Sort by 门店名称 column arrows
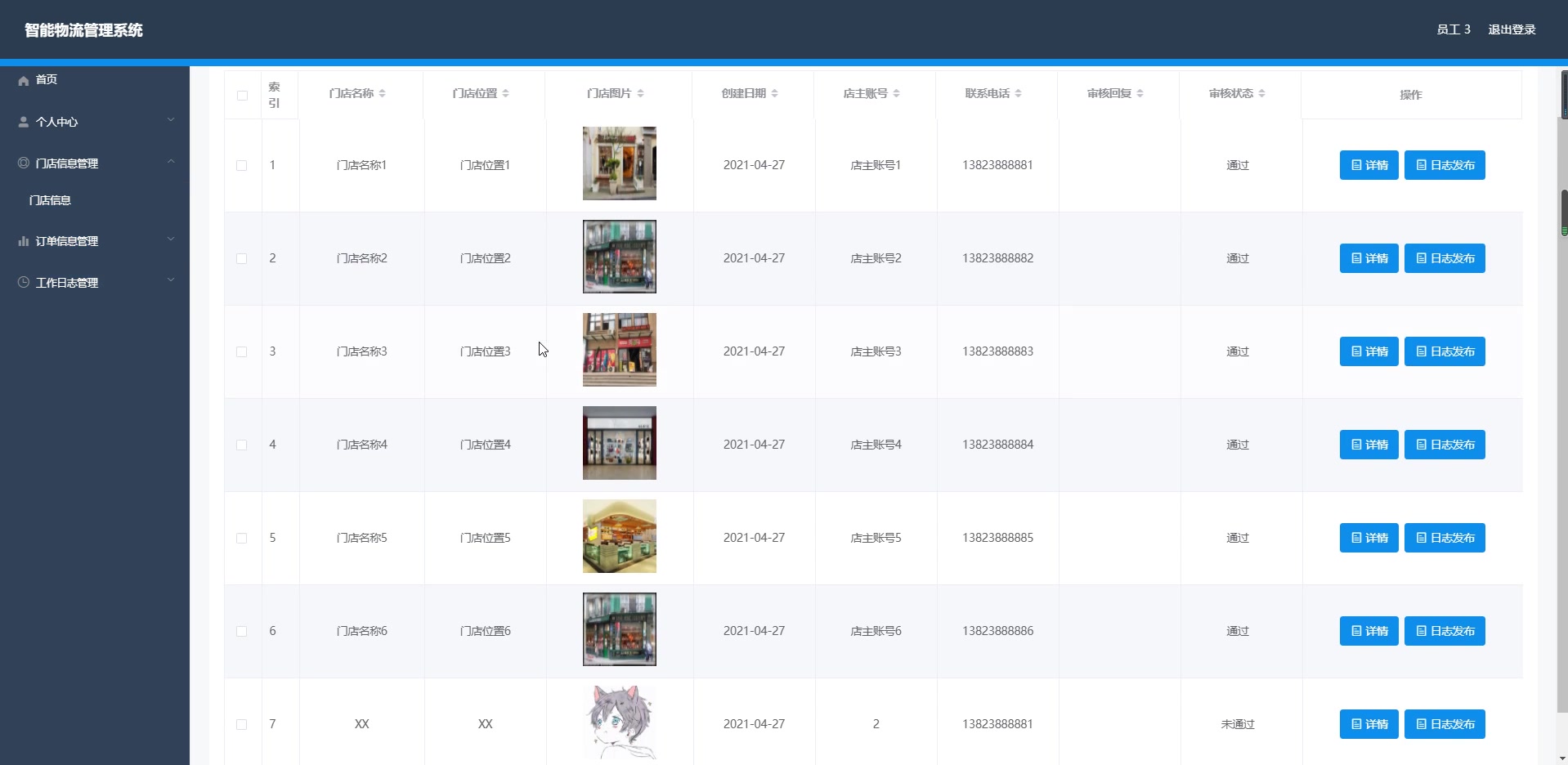Screen dimensions: 1568x765 click(x=382, y=93)
